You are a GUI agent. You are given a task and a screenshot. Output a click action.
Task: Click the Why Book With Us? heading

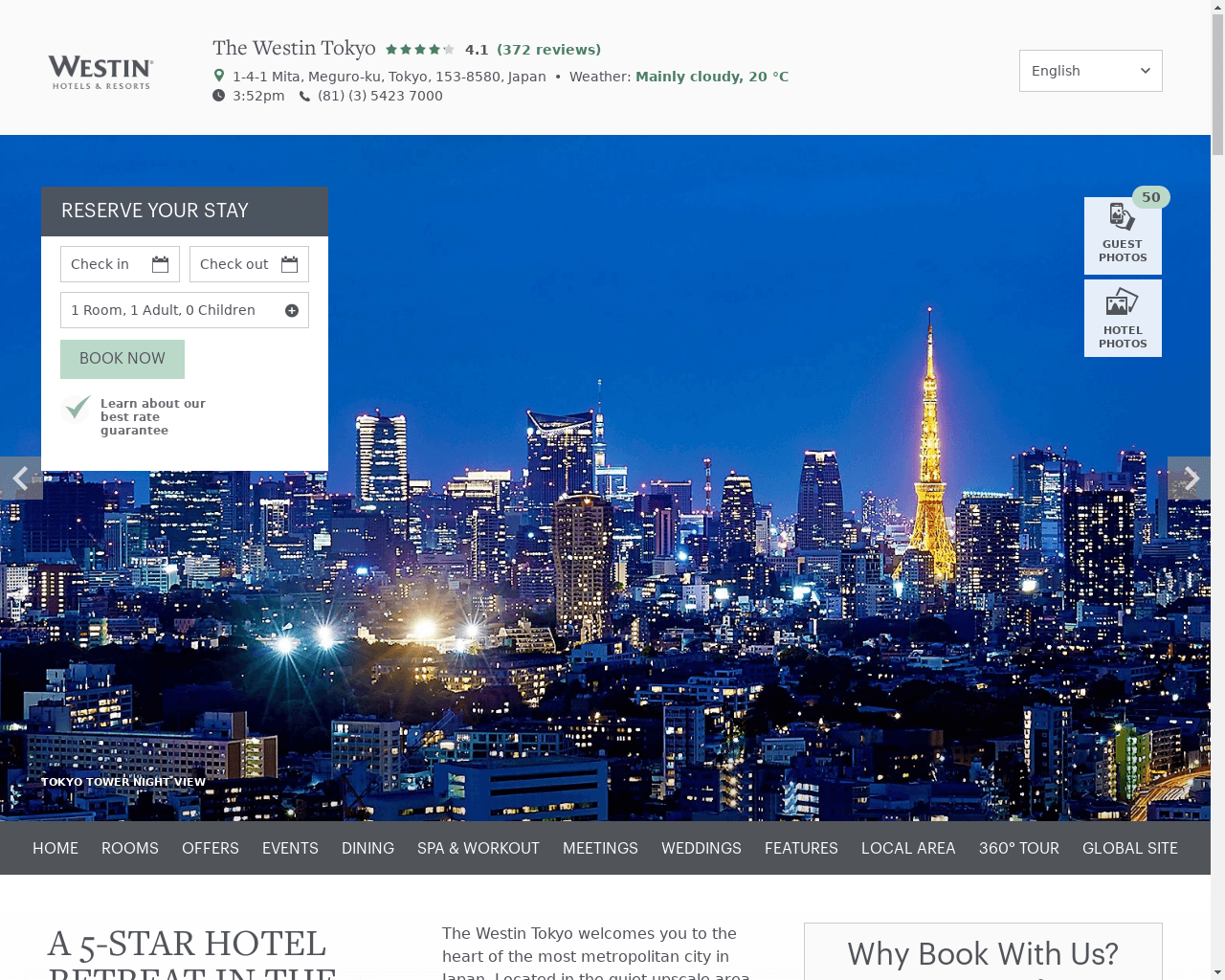tap(983, 954)
